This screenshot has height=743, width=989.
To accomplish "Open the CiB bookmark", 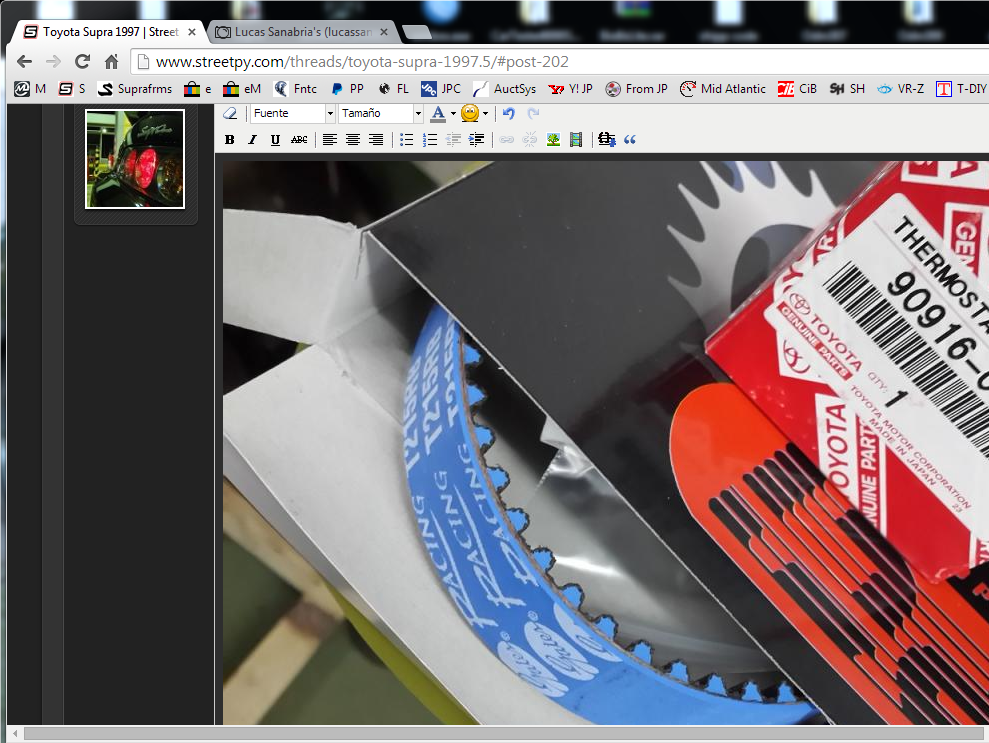I will tap(797, 89).
